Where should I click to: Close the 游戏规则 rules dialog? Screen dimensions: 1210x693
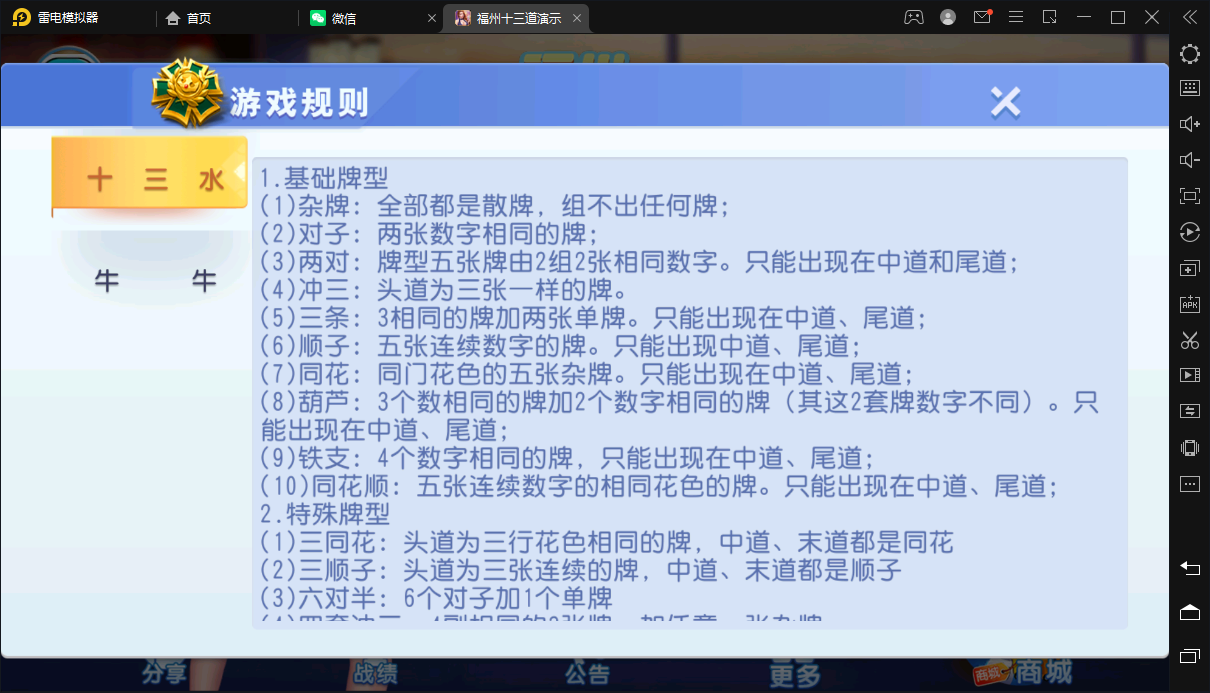click(1005, 101)
